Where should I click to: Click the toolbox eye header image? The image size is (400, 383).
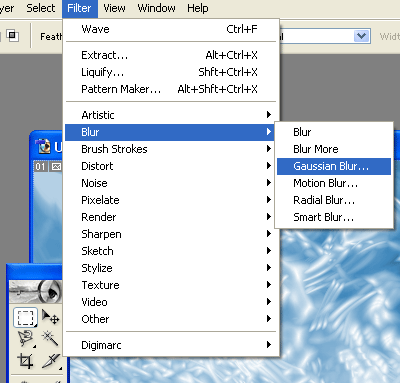pyautogui.click(x=36, y=291)
